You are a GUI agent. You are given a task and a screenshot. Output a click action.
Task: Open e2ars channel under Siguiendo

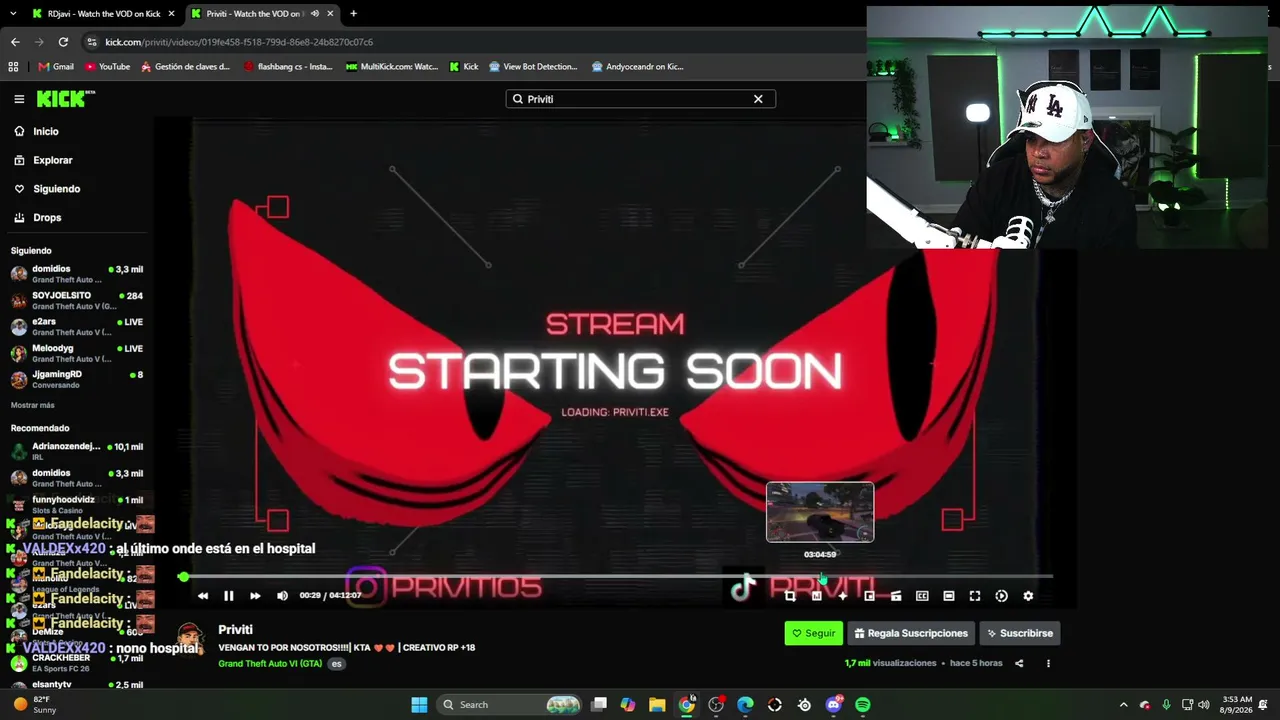click(x=77, y=327)
